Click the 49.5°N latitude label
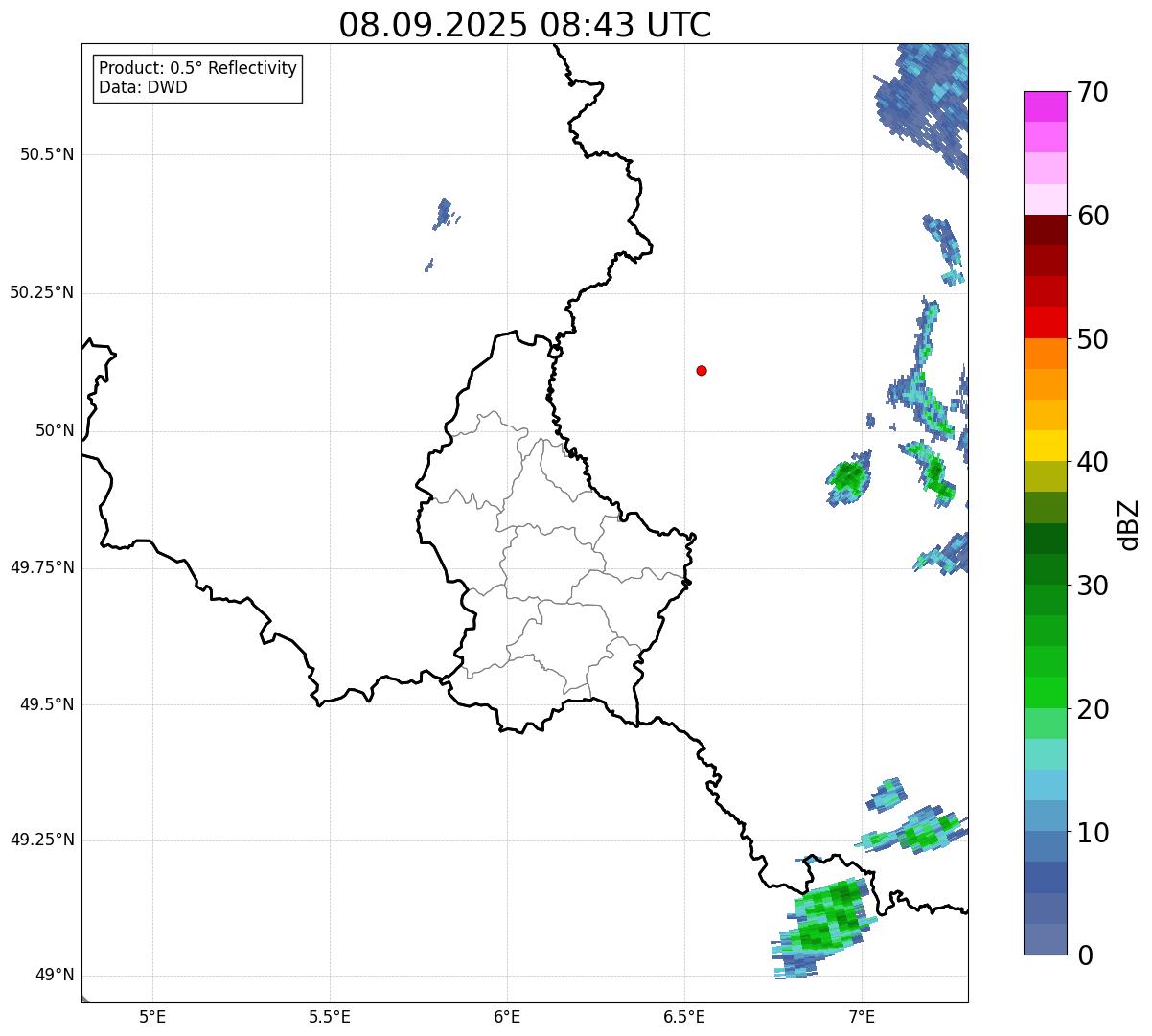1152x1036 pixels. tap(46, 704)
